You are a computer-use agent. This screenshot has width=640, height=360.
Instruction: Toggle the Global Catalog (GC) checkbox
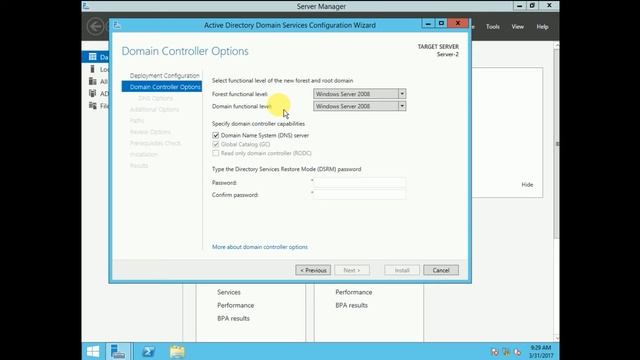216,144
